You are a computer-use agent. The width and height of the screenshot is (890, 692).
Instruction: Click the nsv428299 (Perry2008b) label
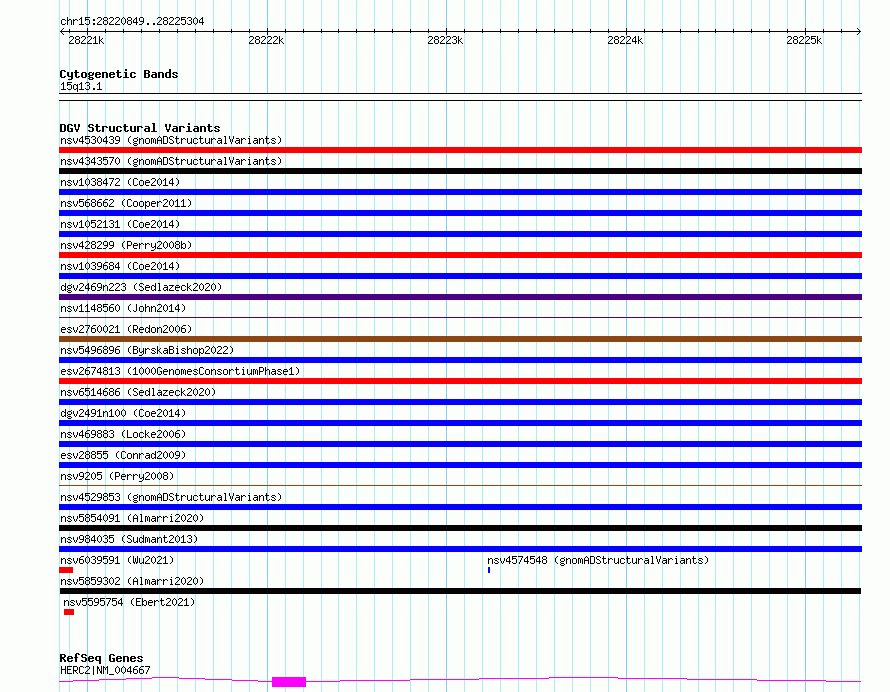coord(126,245)
